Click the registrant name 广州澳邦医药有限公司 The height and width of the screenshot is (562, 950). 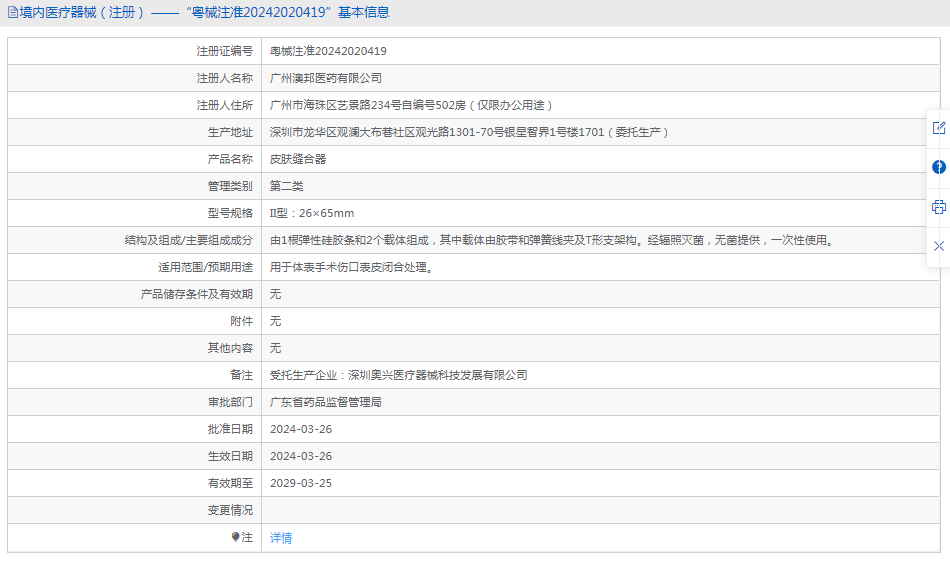(325, 78)
